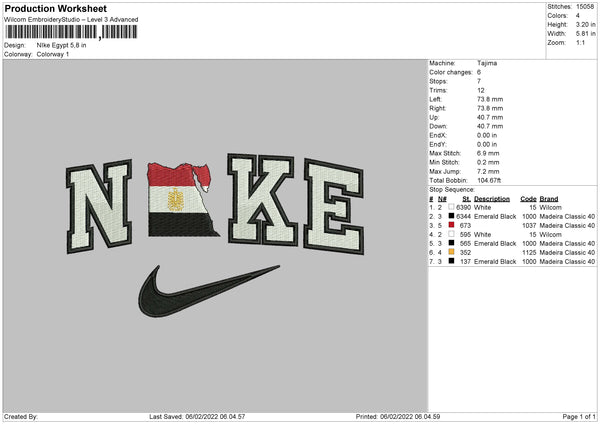Click 'Wilcom' brand in stop row 1
The image size is (600, 424).
coord(550,207)
